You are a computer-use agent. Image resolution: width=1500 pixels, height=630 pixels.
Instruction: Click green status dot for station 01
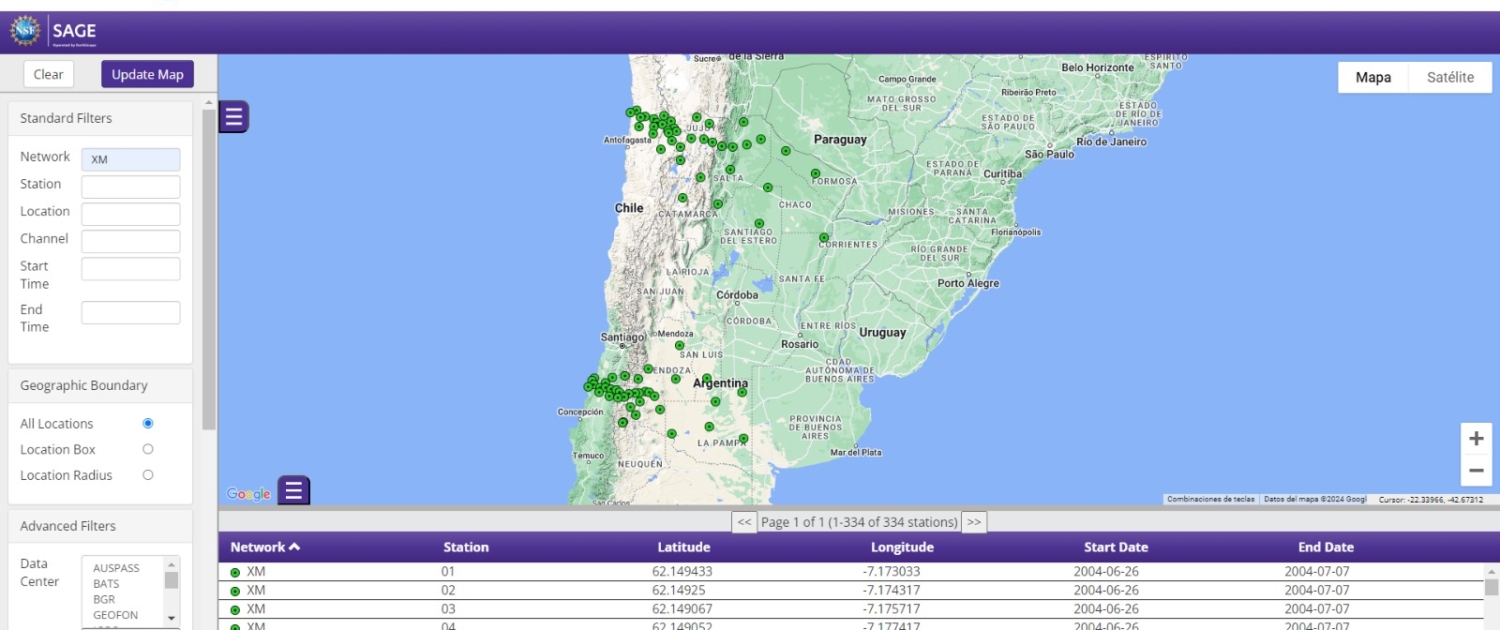[x=235, y=573]
